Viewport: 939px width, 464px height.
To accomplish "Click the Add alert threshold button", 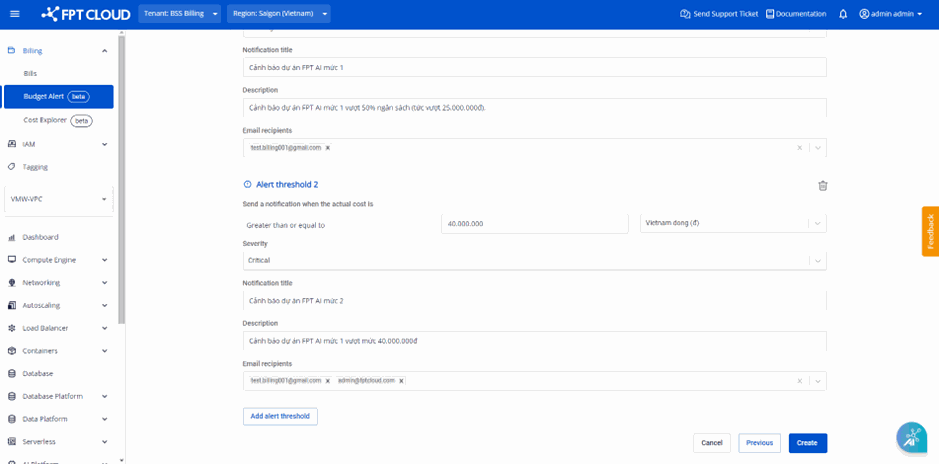I will tap(280, 416).
